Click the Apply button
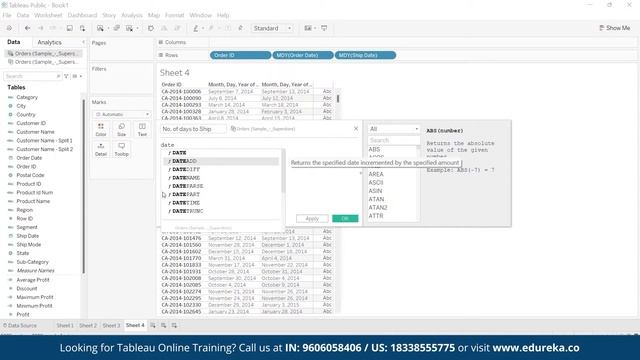 click(312, 218)
